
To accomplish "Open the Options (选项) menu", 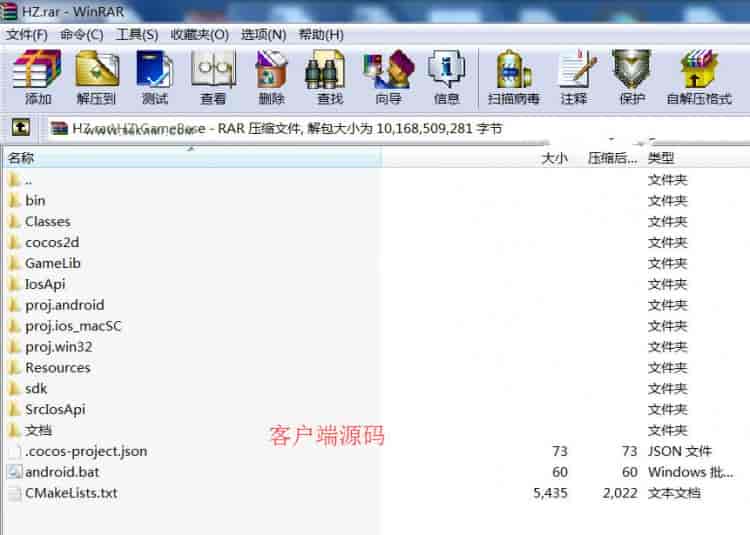I will [264, 35].
